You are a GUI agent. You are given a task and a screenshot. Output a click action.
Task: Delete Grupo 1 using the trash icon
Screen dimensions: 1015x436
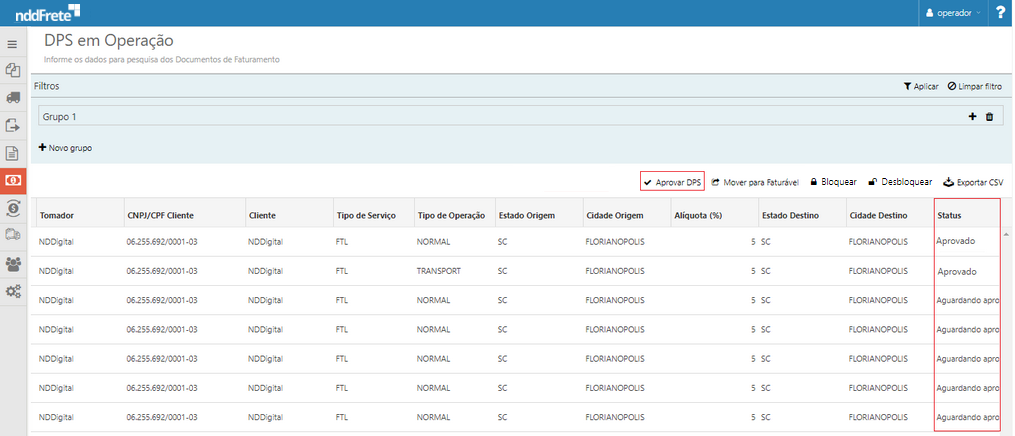pos(989,117)
